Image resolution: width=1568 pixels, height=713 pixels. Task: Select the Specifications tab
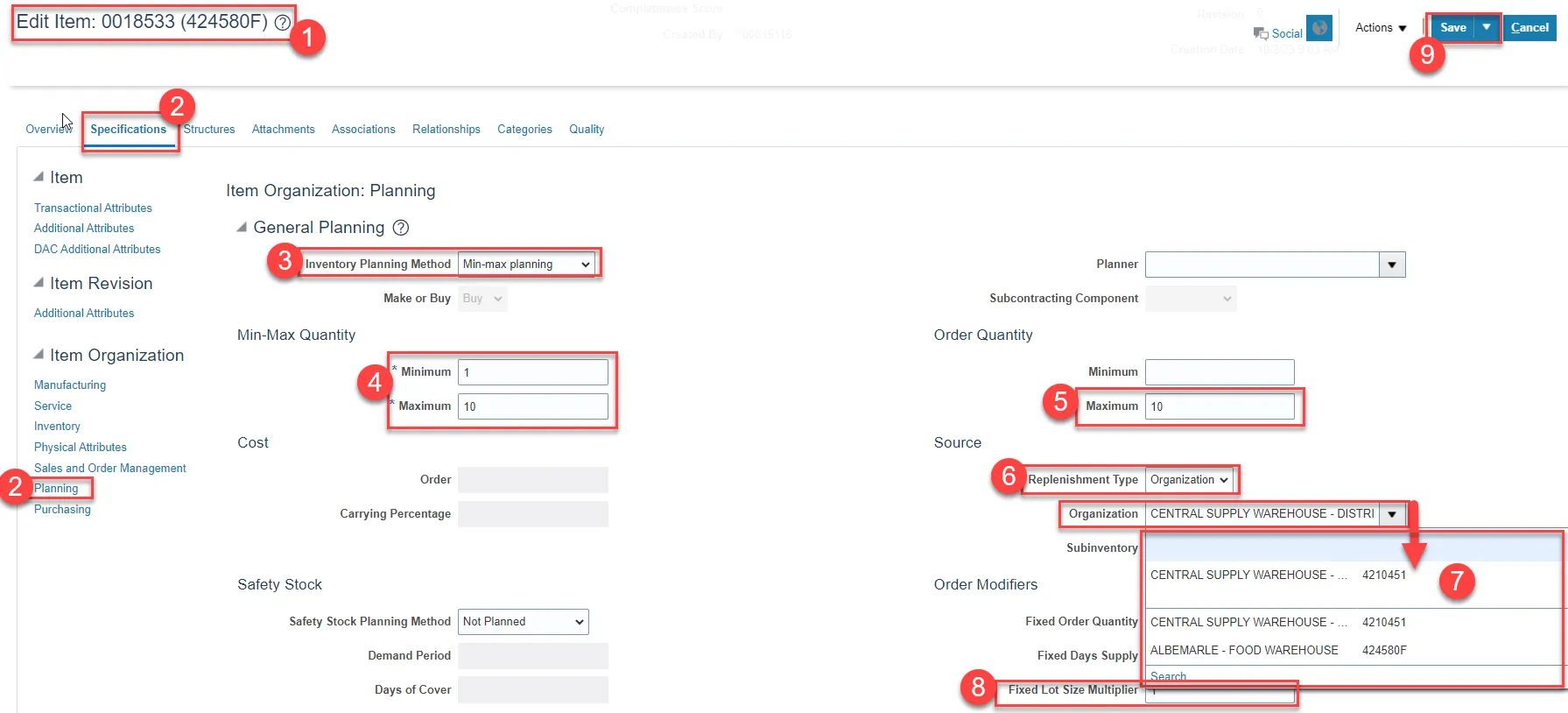coord(128,130)
